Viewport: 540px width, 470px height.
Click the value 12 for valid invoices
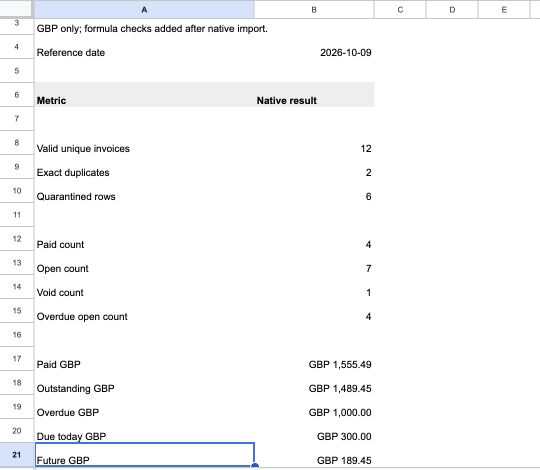tap(314, 143)
